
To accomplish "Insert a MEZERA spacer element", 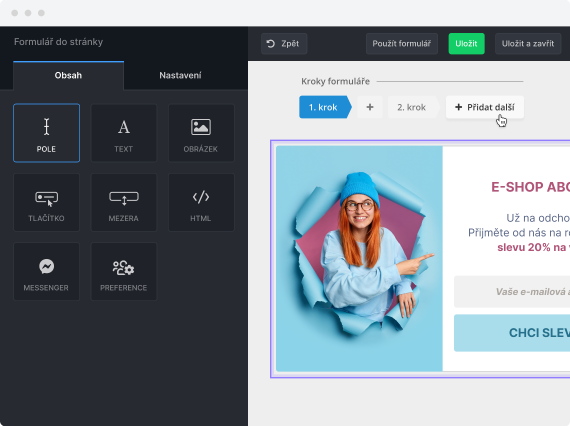I will pos(124,202).
